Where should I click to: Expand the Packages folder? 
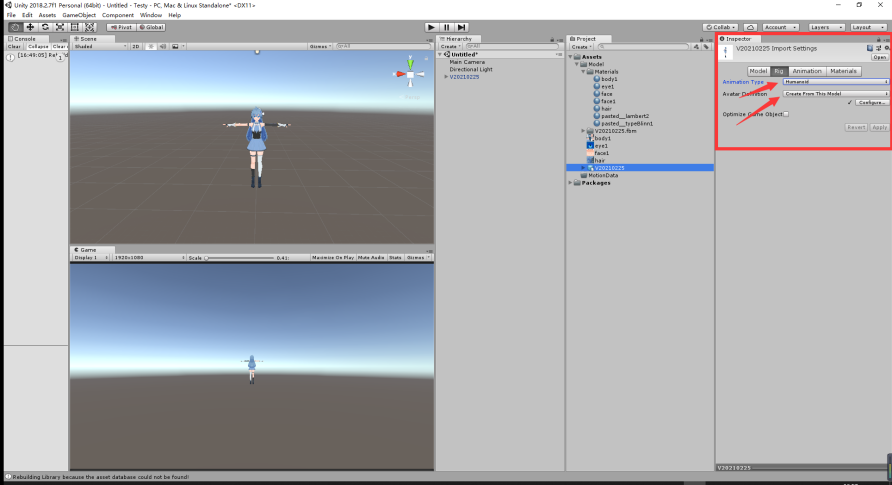pos(571,183)
